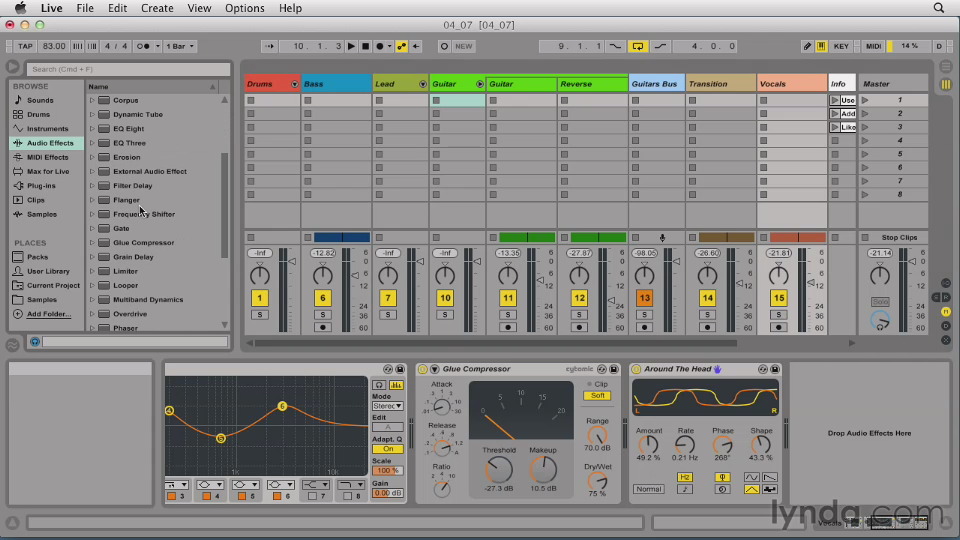This screenshot has width=960, height=540.
Task: Toggle the Automation Arm button
Action: [402, 46]
